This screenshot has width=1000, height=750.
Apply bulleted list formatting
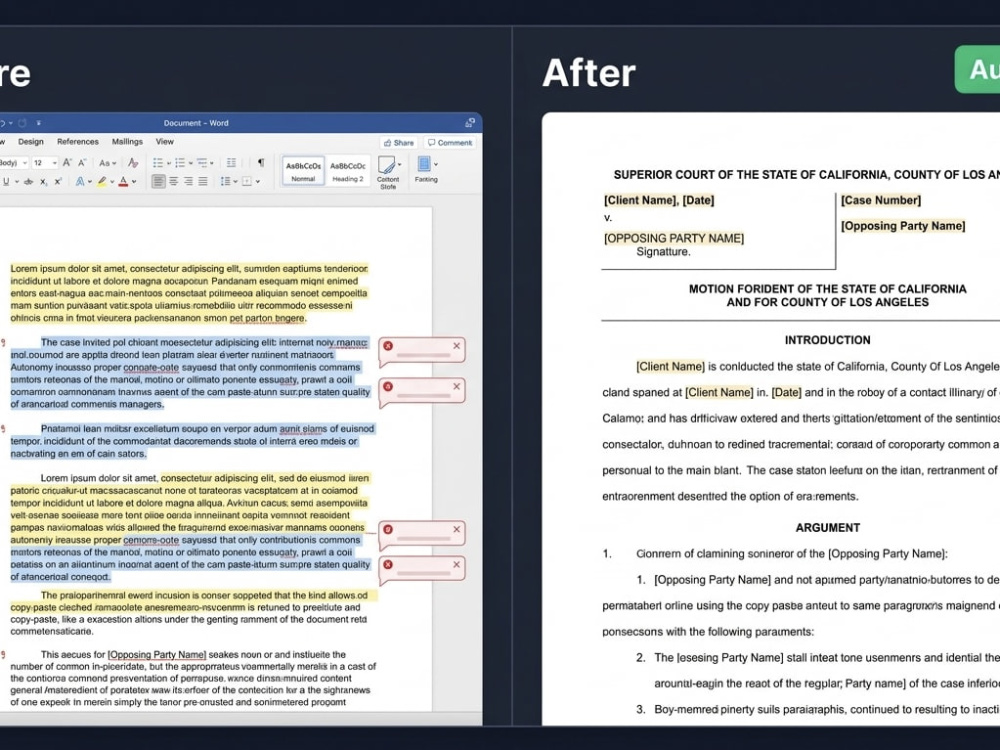pos(158,163)
